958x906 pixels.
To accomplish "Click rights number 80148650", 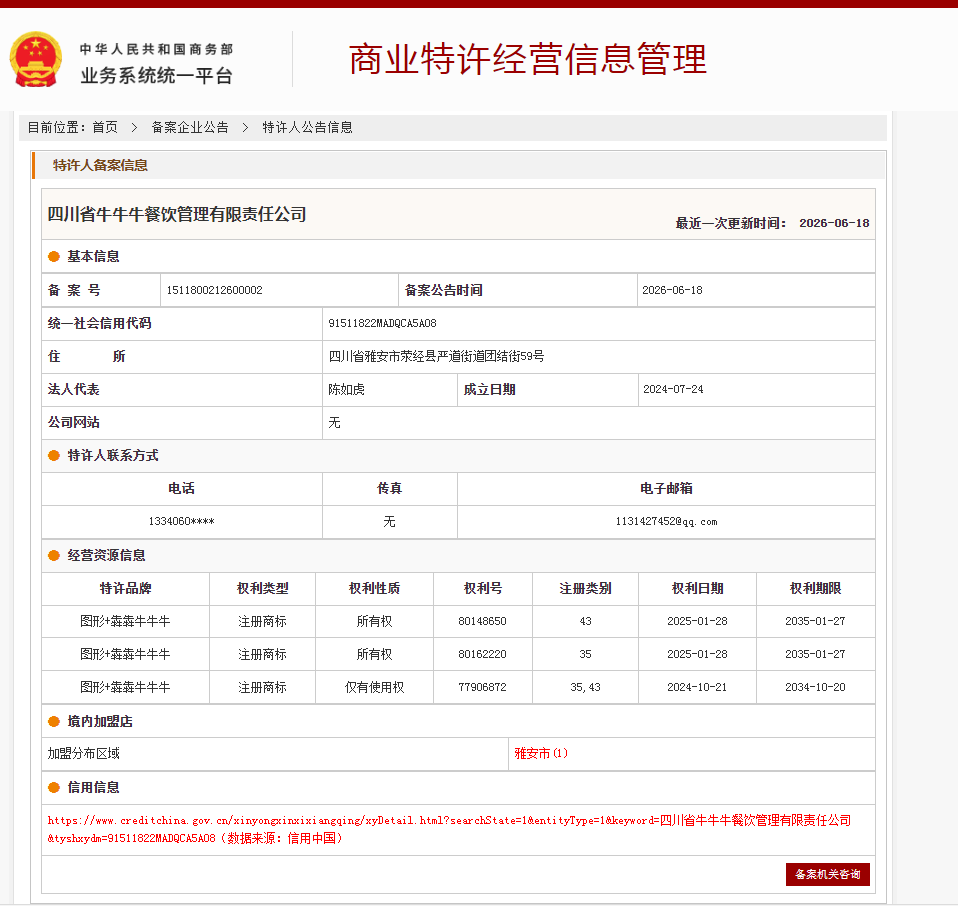I will point(482,621).
